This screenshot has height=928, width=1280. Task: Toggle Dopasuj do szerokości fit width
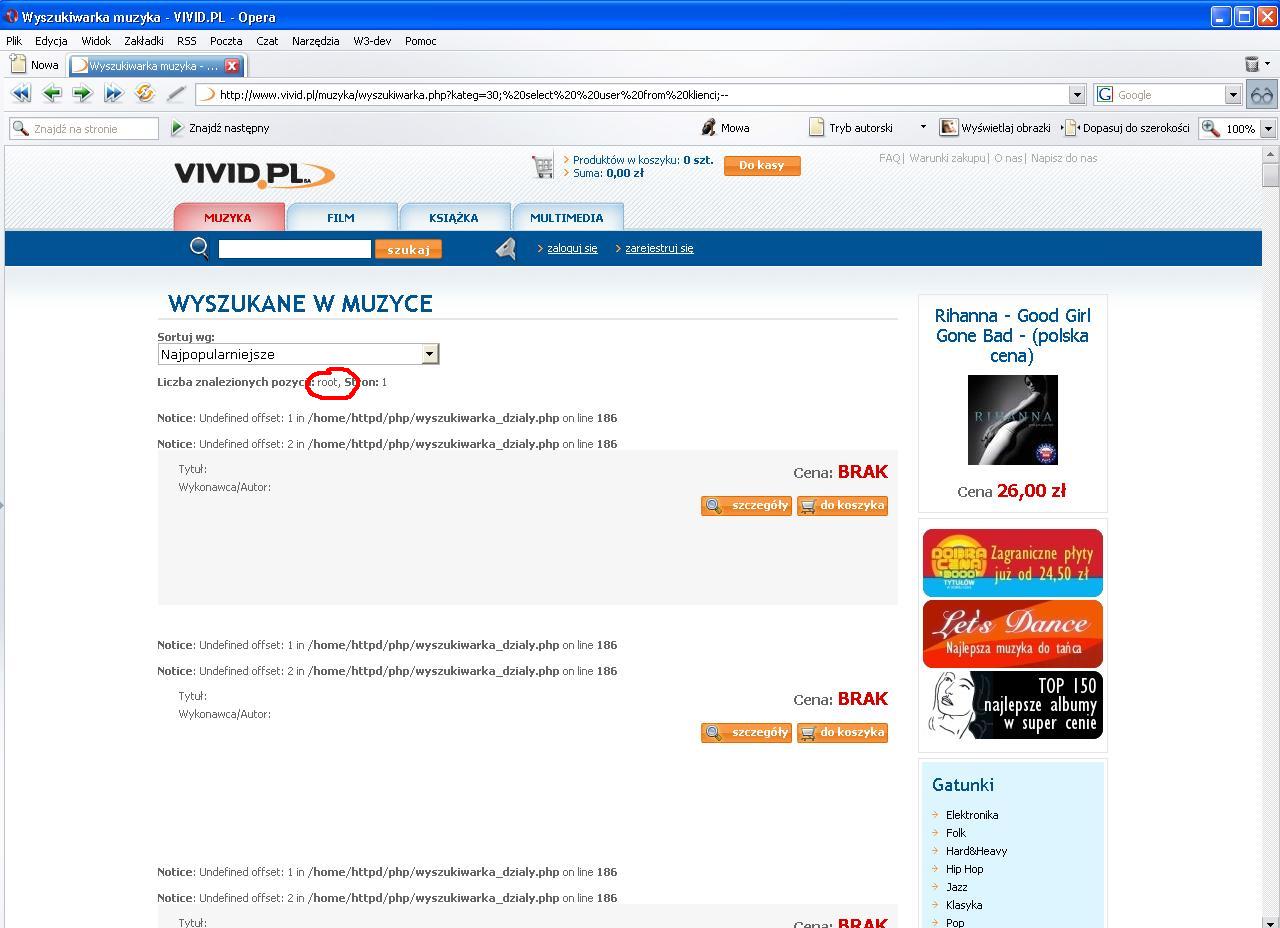[x=1127, y=128]
